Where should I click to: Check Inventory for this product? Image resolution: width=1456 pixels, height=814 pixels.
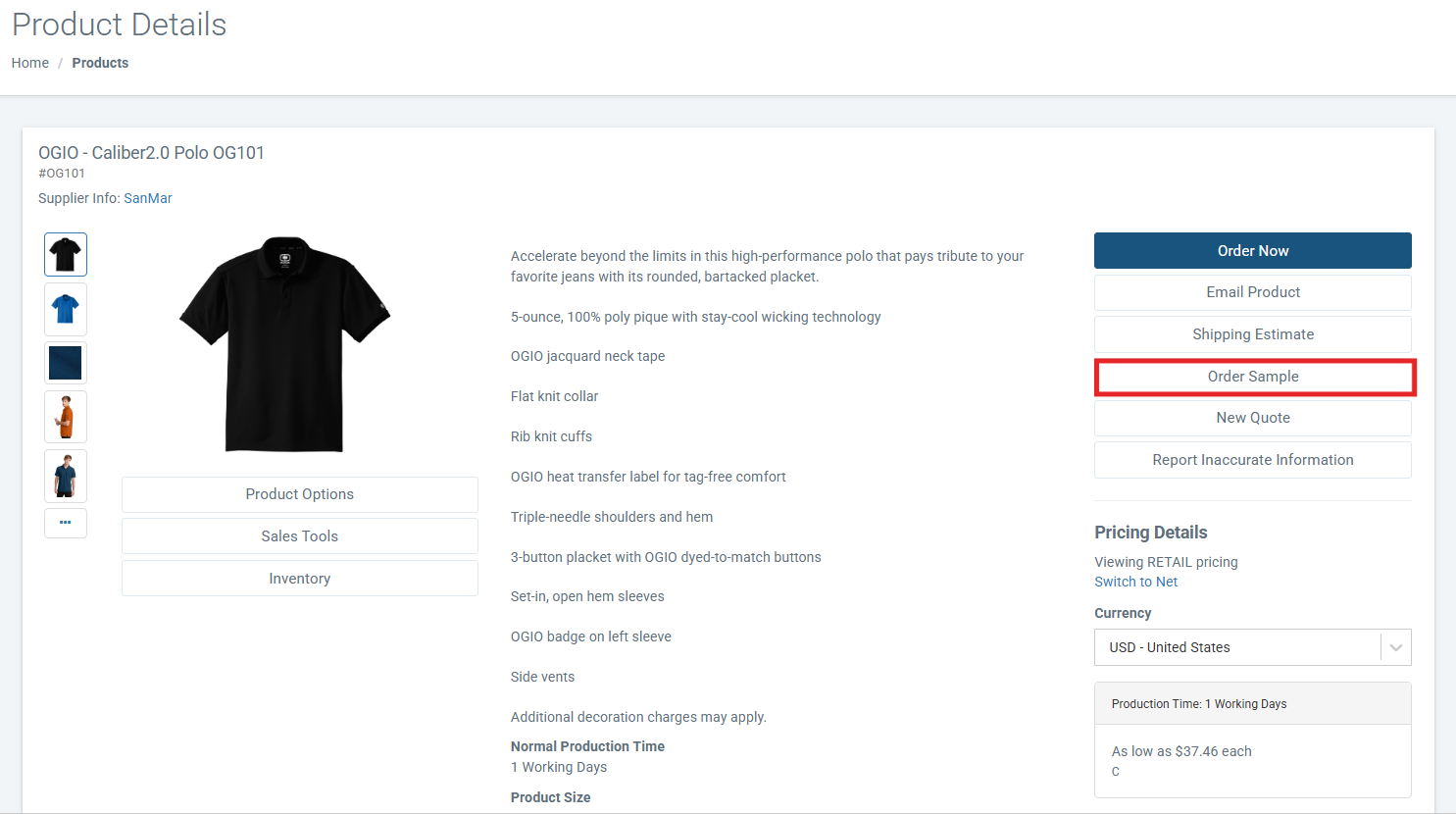[300, 579]
